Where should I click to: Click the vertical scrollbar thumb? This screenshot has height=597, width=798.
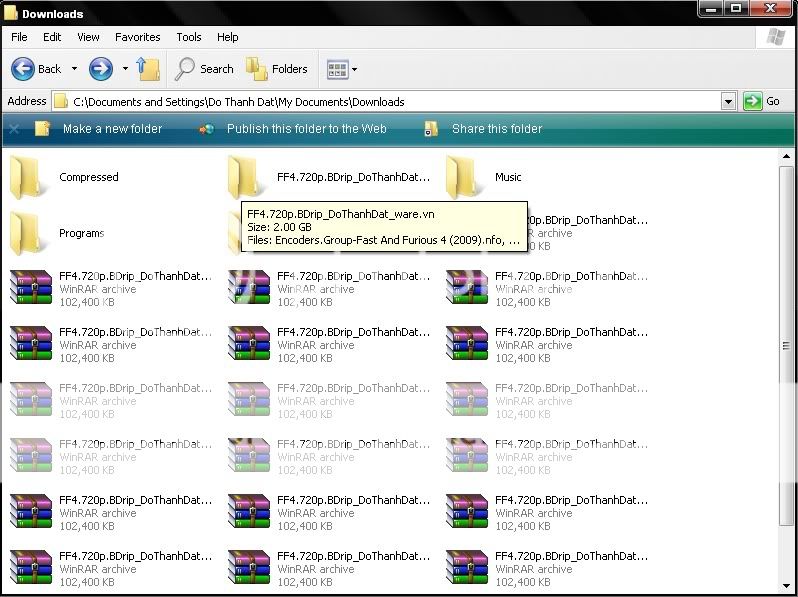(786, 346)
